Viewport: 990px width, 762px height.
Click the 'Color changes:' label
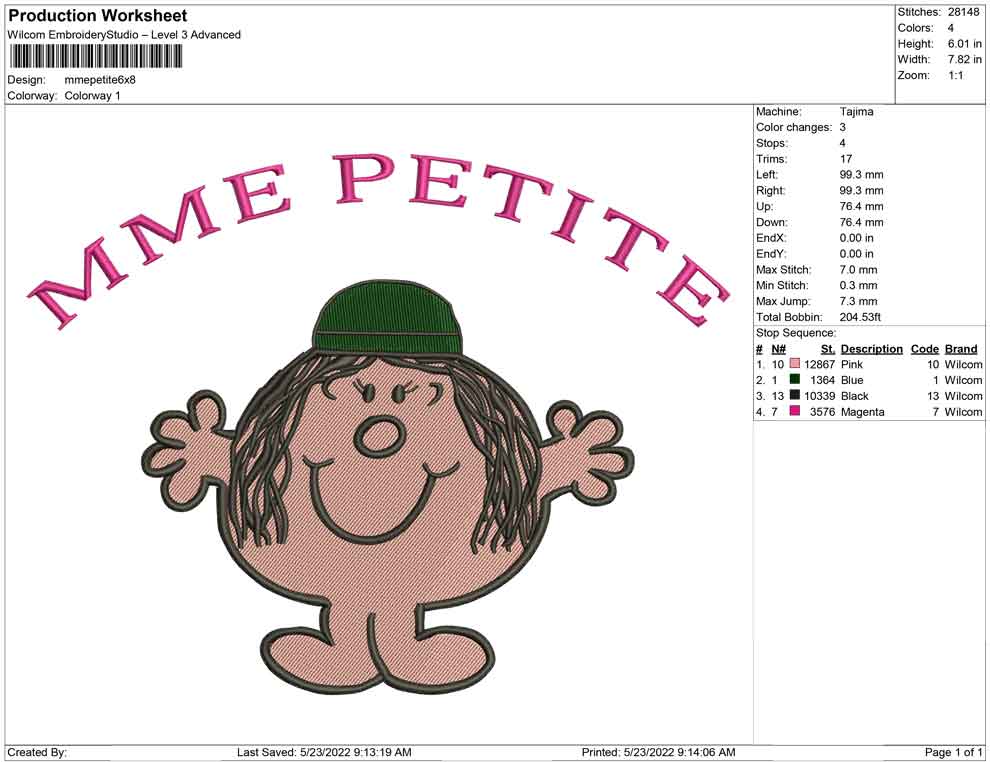click(x=794, y=128)
